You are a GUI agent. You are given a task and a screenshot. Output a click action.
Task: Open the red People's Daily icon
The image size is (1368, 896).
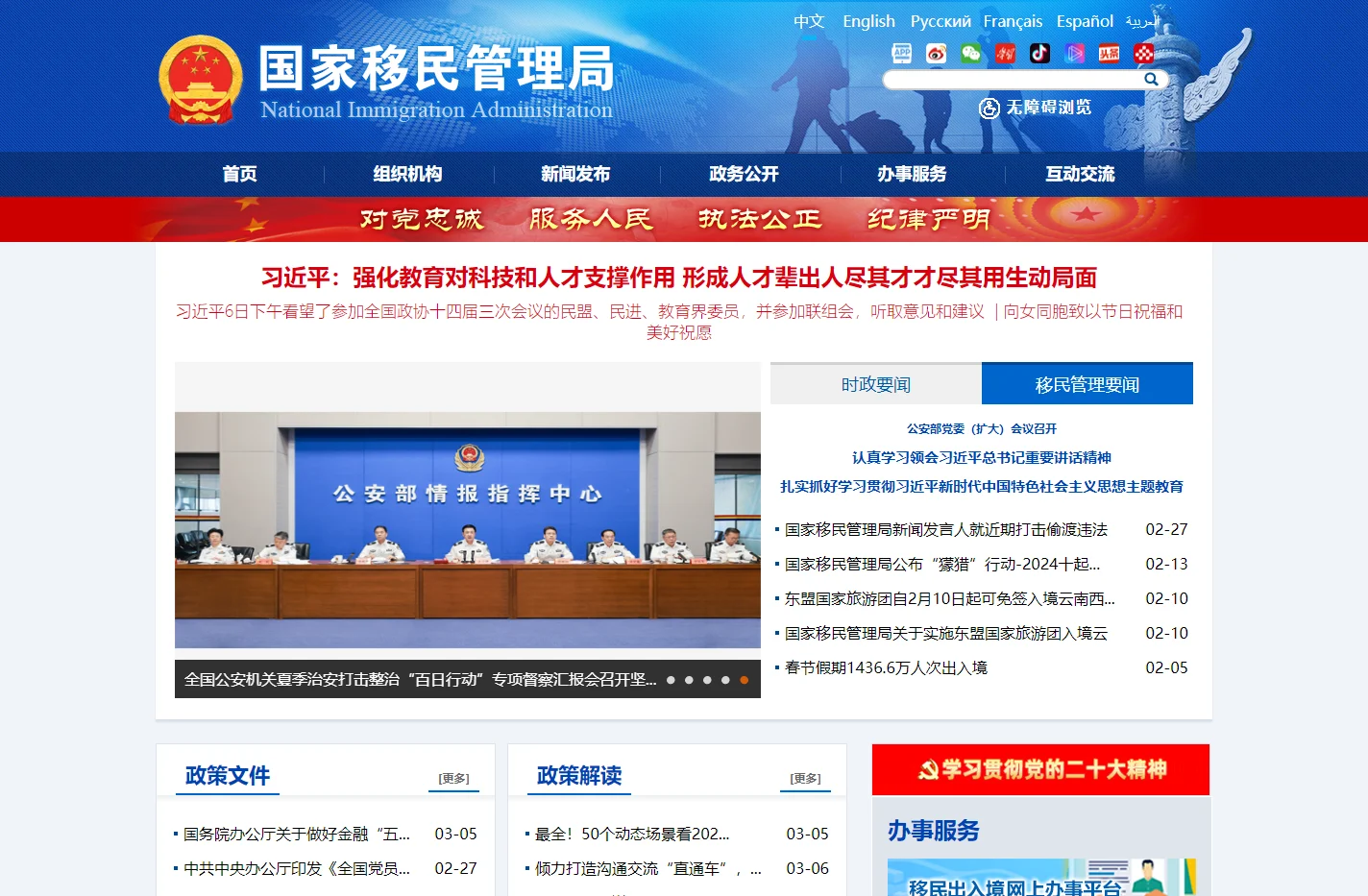(1006, 54)
